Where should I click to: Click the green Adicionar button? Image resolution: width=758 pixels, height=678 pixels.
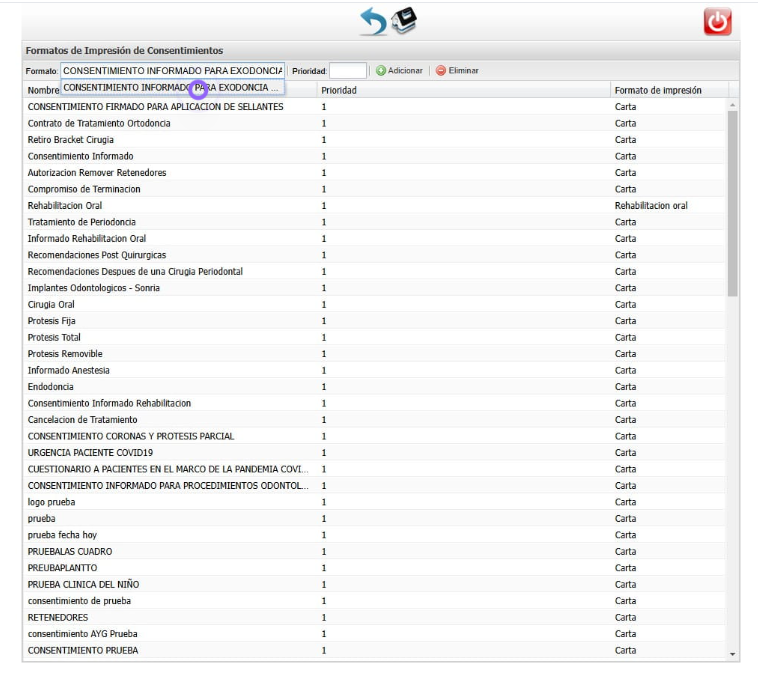[x=399, y=71]
